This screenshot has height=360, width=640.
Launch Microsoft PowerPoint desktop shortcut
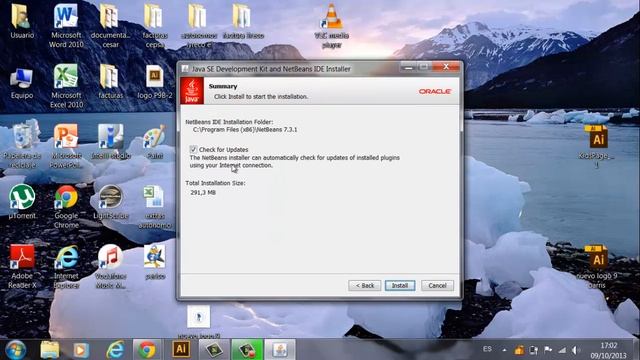point(66,146)
